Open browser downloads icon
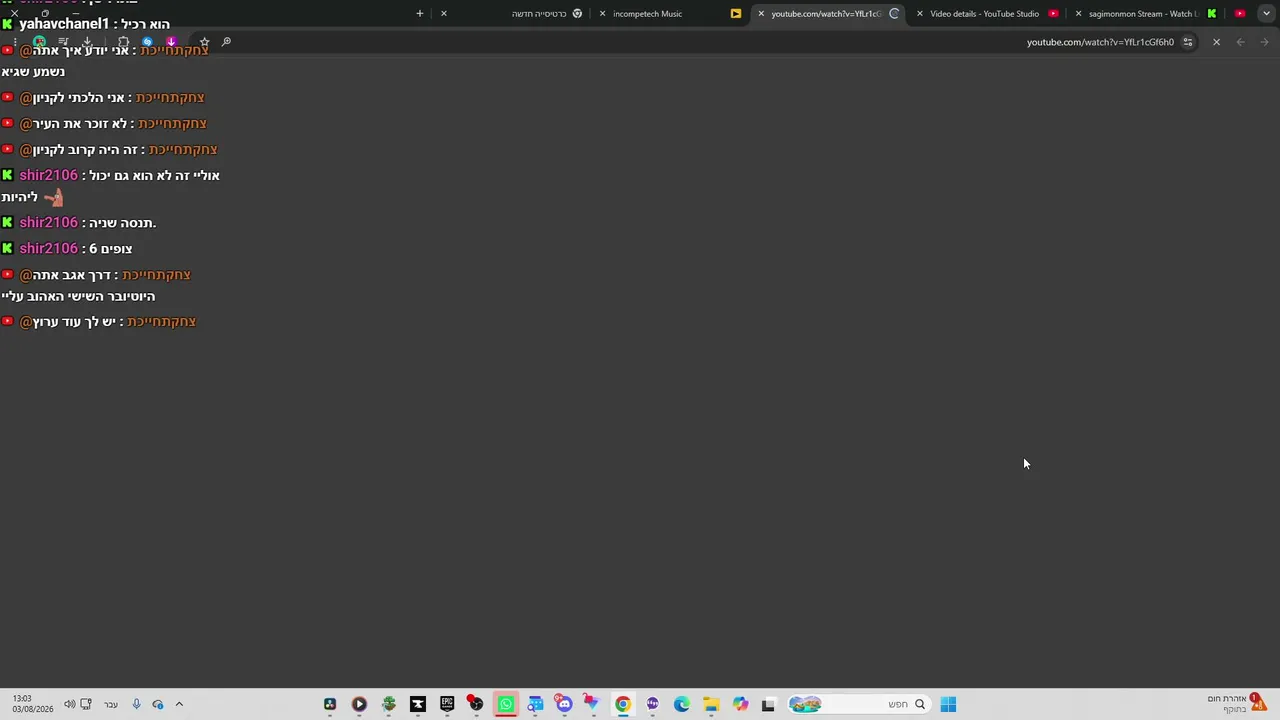The image size is (1280, 720). pyautogui.click(x=87, y=41)
